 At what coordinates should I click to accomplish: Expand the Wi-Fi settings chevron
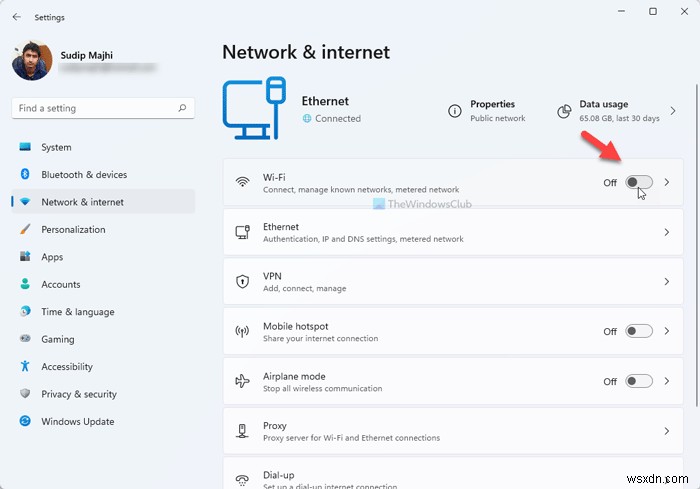(667, 182)
